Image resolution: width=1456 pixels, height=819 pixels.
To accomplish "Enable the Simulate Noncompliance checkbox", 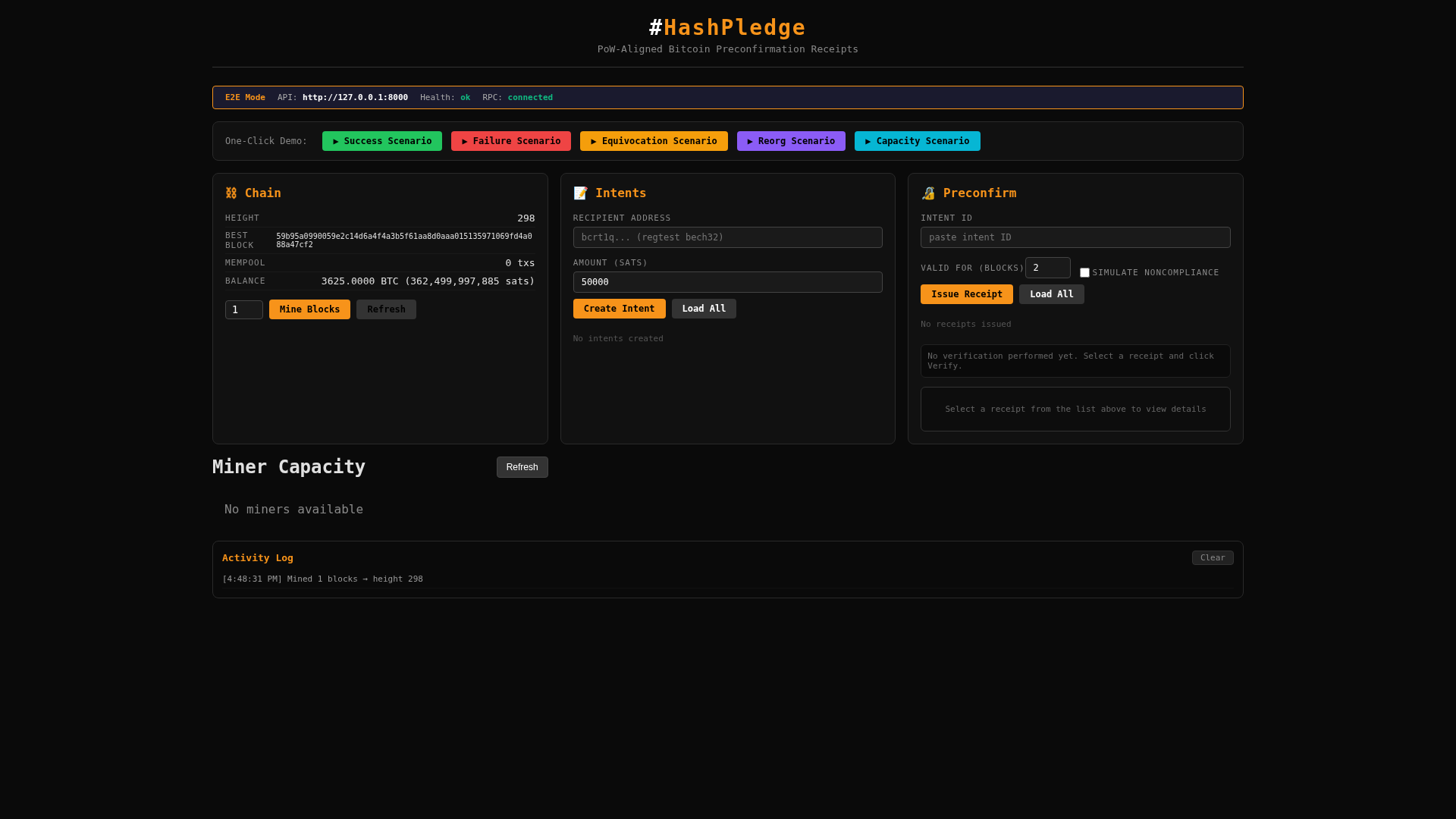I will pos(1084,273).
